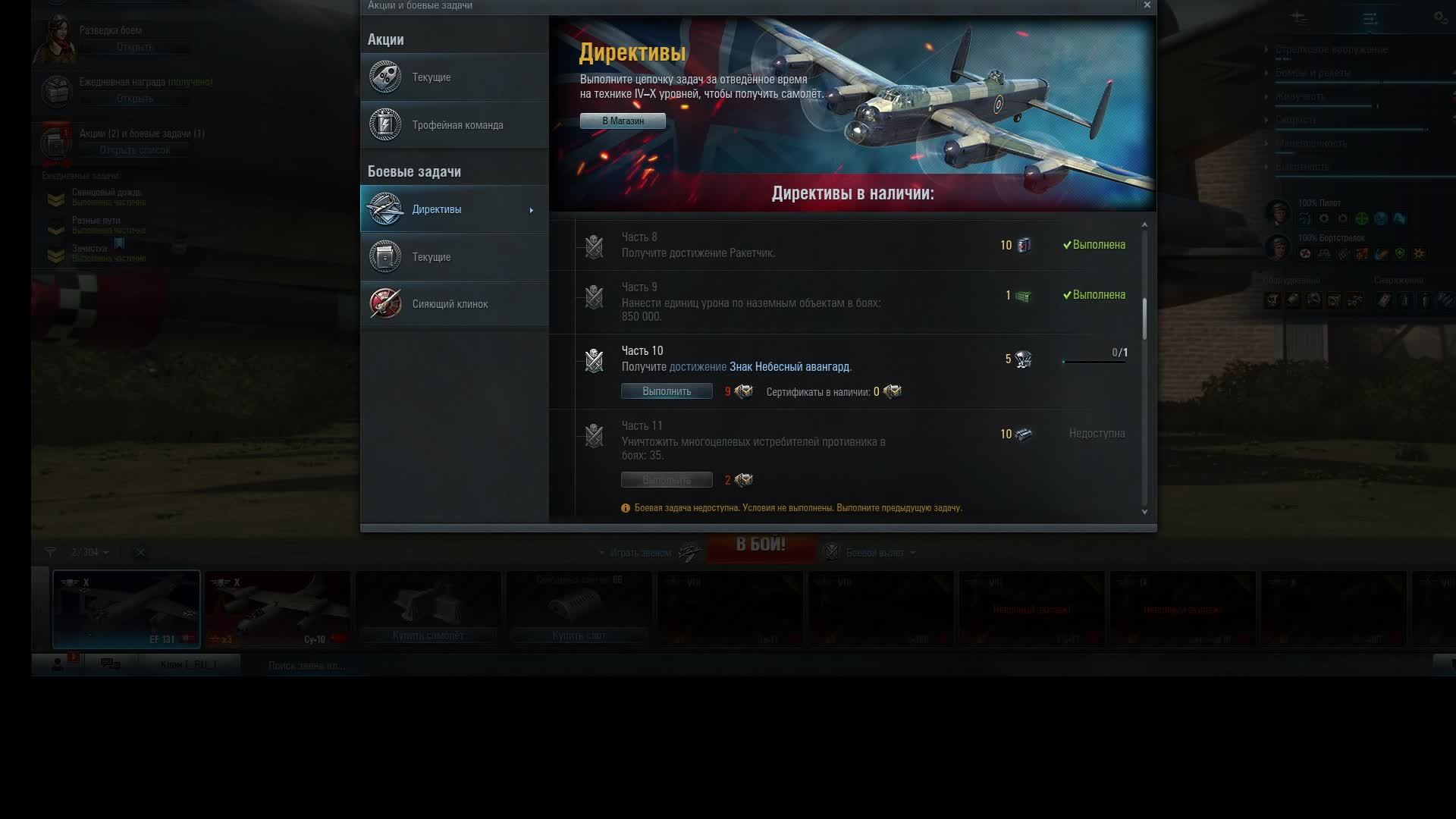This screenshot has height=819, width=1456.
Task: Click the Часть 11 reward plane icon
Action: pyautogui.click(x=1024, y=435)
